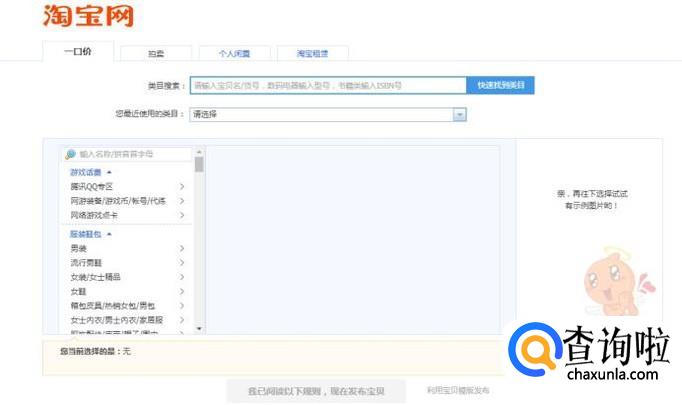Image resolution: width=682 pixels, height=405 pixels.
Task: Expand chevron beside 女士内衣/男士内衣/家居服
Action: 182,320
